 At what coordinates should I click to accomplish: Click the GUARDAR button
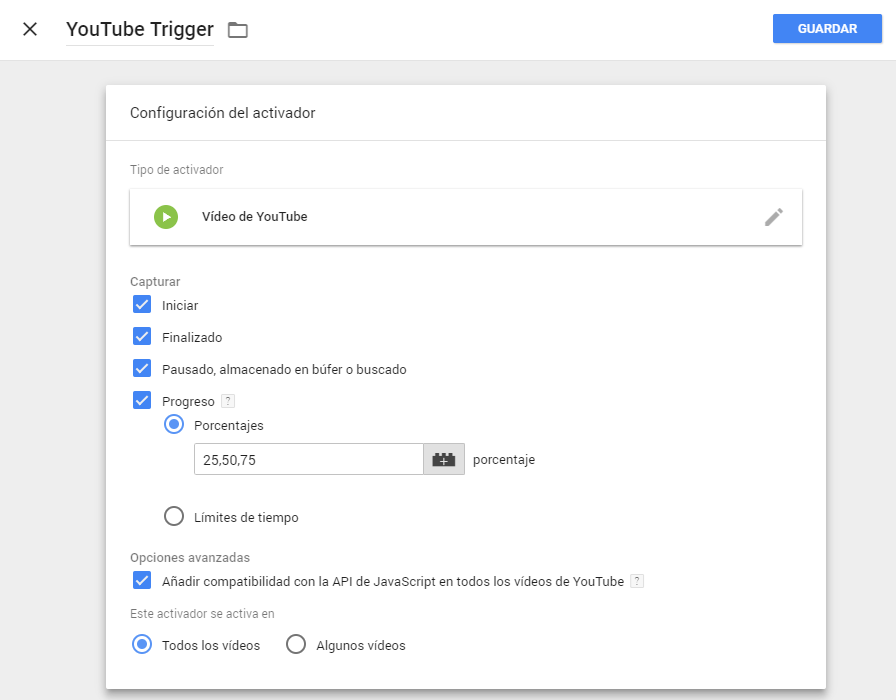point(827,29)
